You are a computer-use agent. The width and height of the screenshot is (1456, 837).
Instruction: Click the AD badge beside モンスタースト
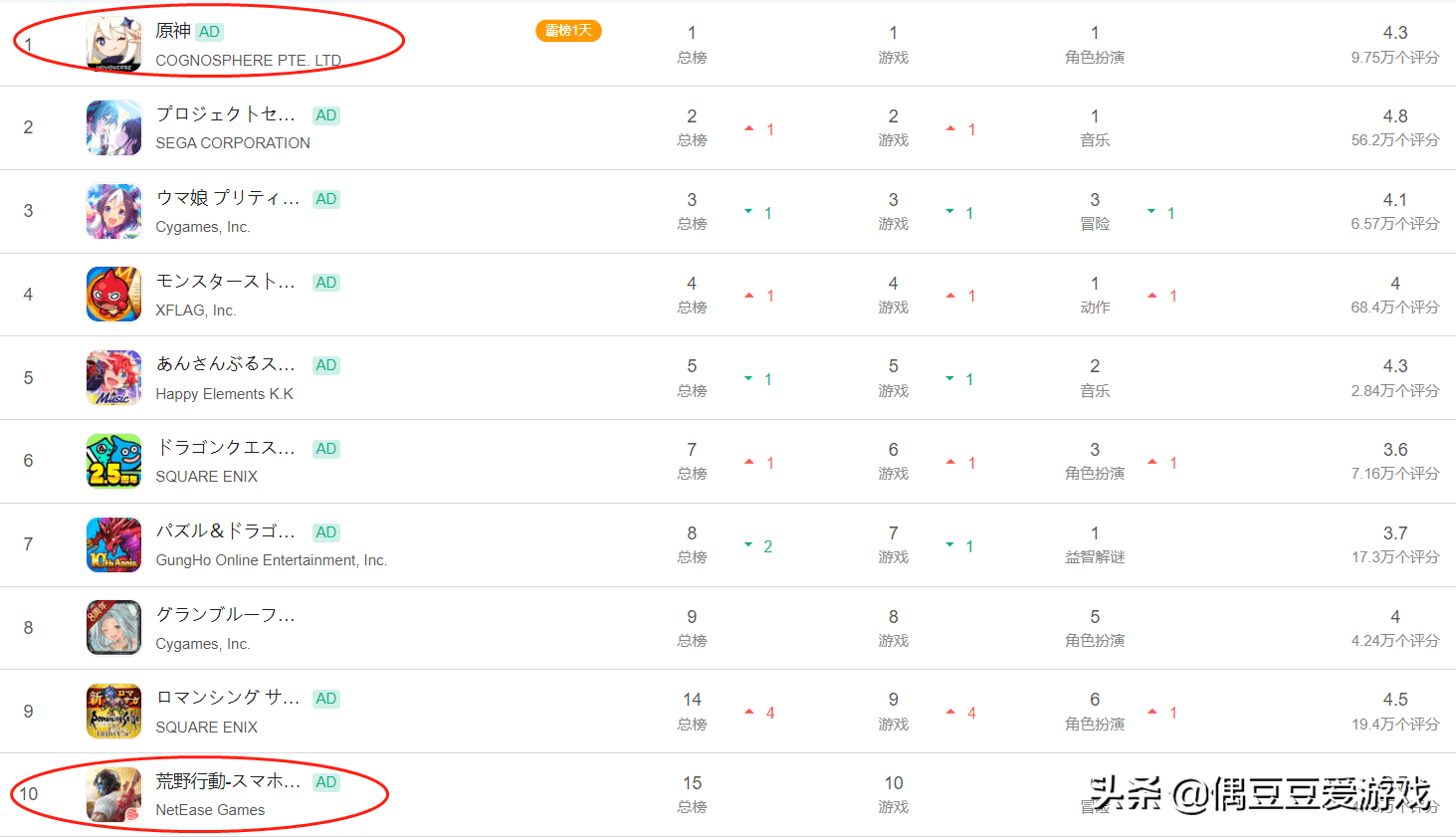(325, 283)
